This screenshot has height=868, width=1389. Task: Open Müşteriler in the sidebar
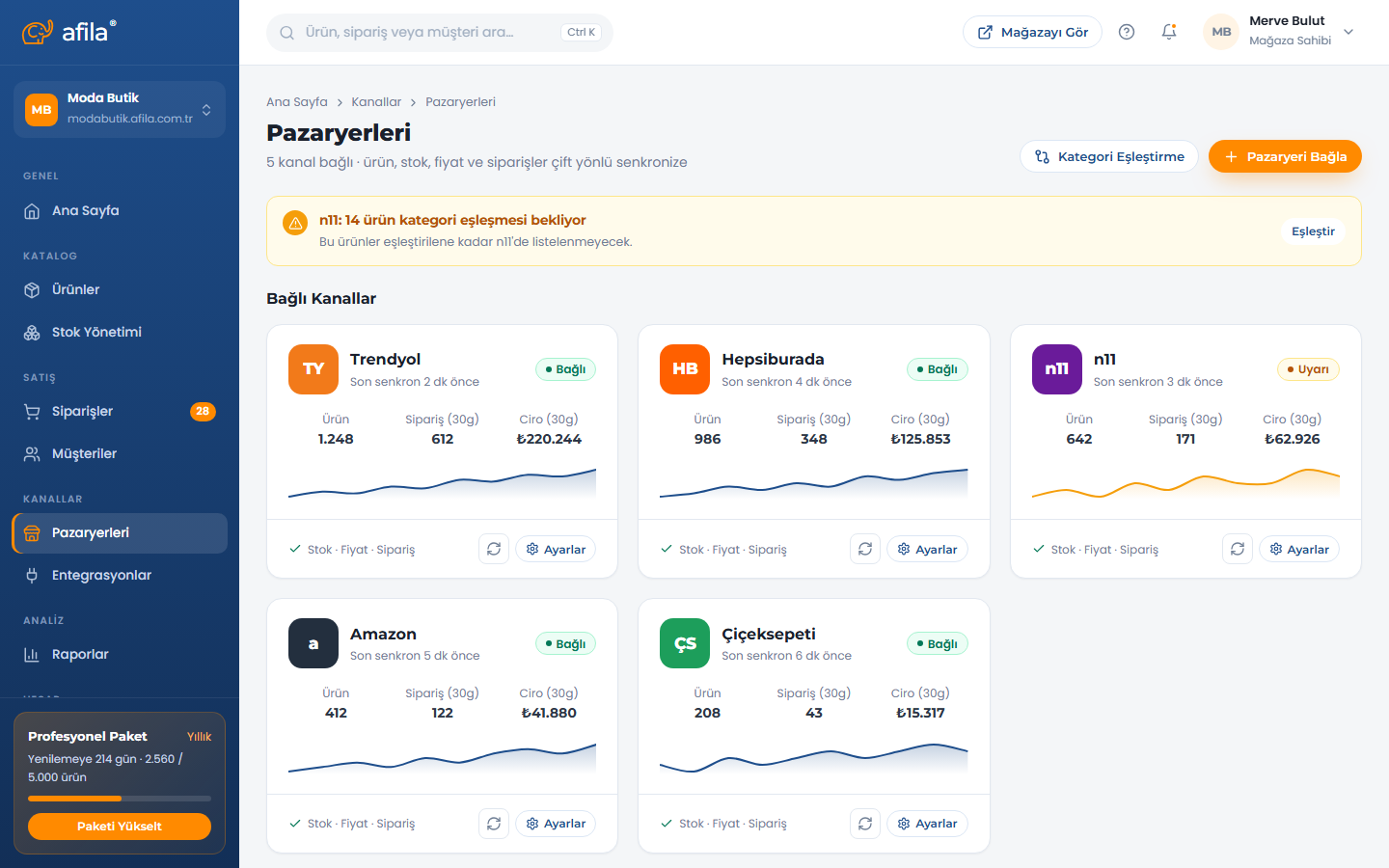120,454
